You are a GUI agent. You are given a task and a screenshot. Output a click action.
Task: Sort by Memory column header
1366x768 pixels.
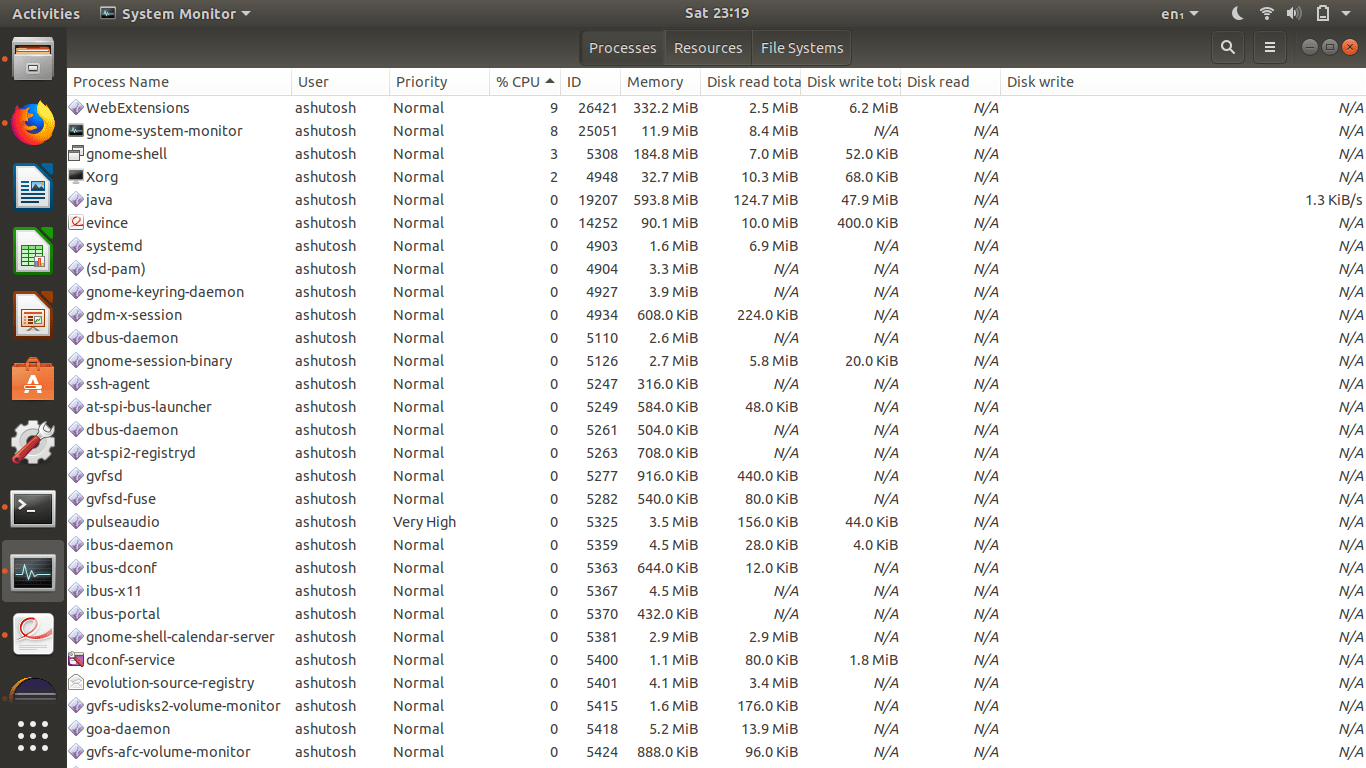(660, 82)
